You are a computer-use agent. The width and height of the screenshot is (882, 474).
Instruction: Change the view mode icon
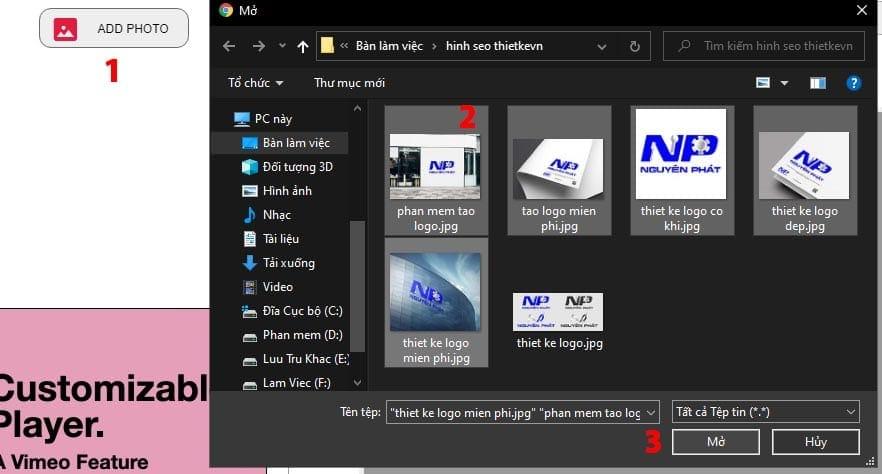(x=763, y=83)
